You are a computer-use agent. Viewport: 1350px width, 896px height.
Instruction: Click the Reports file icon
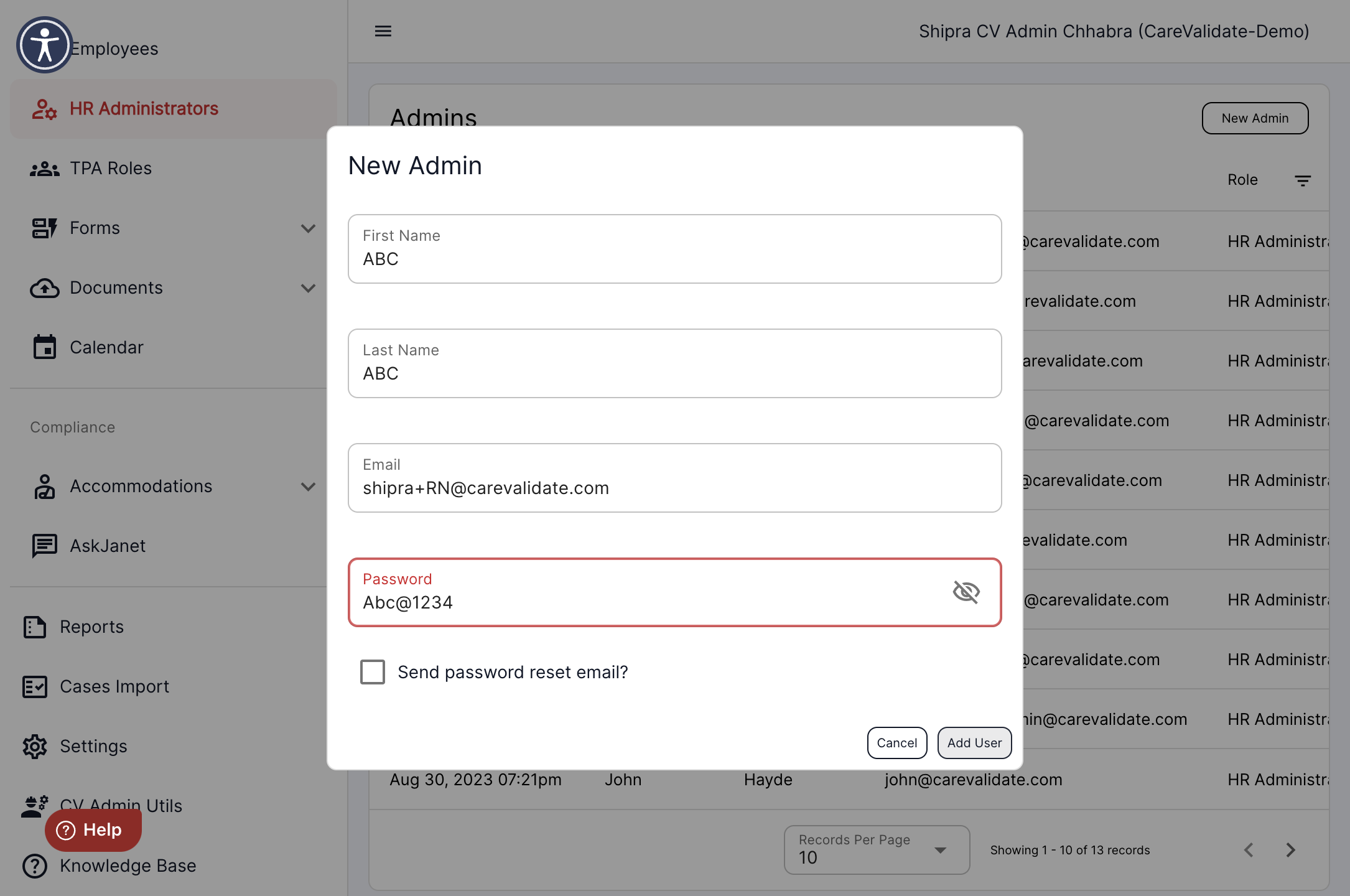click(35, 627)
